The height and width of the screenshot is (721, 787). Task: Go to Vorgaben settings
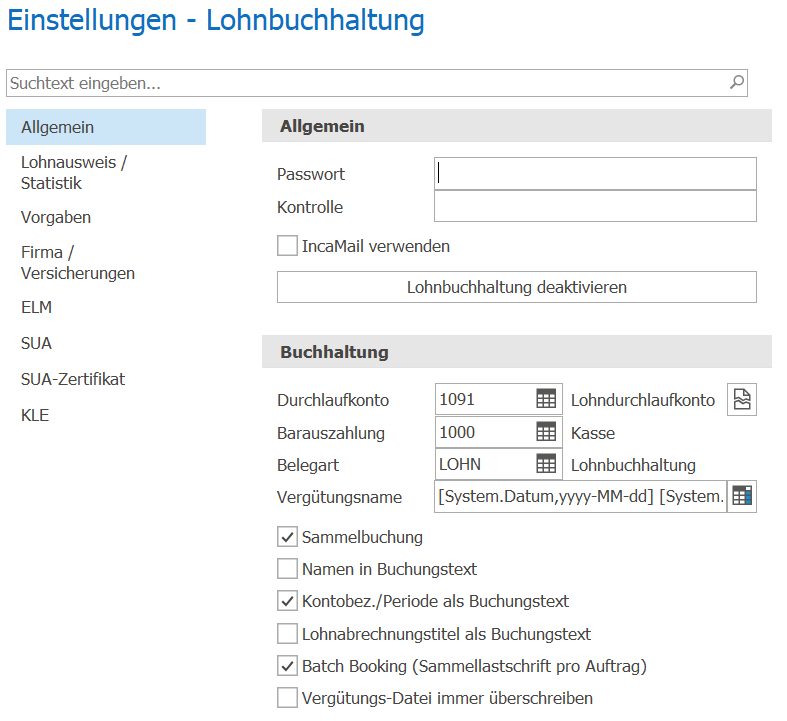[56, 217]
